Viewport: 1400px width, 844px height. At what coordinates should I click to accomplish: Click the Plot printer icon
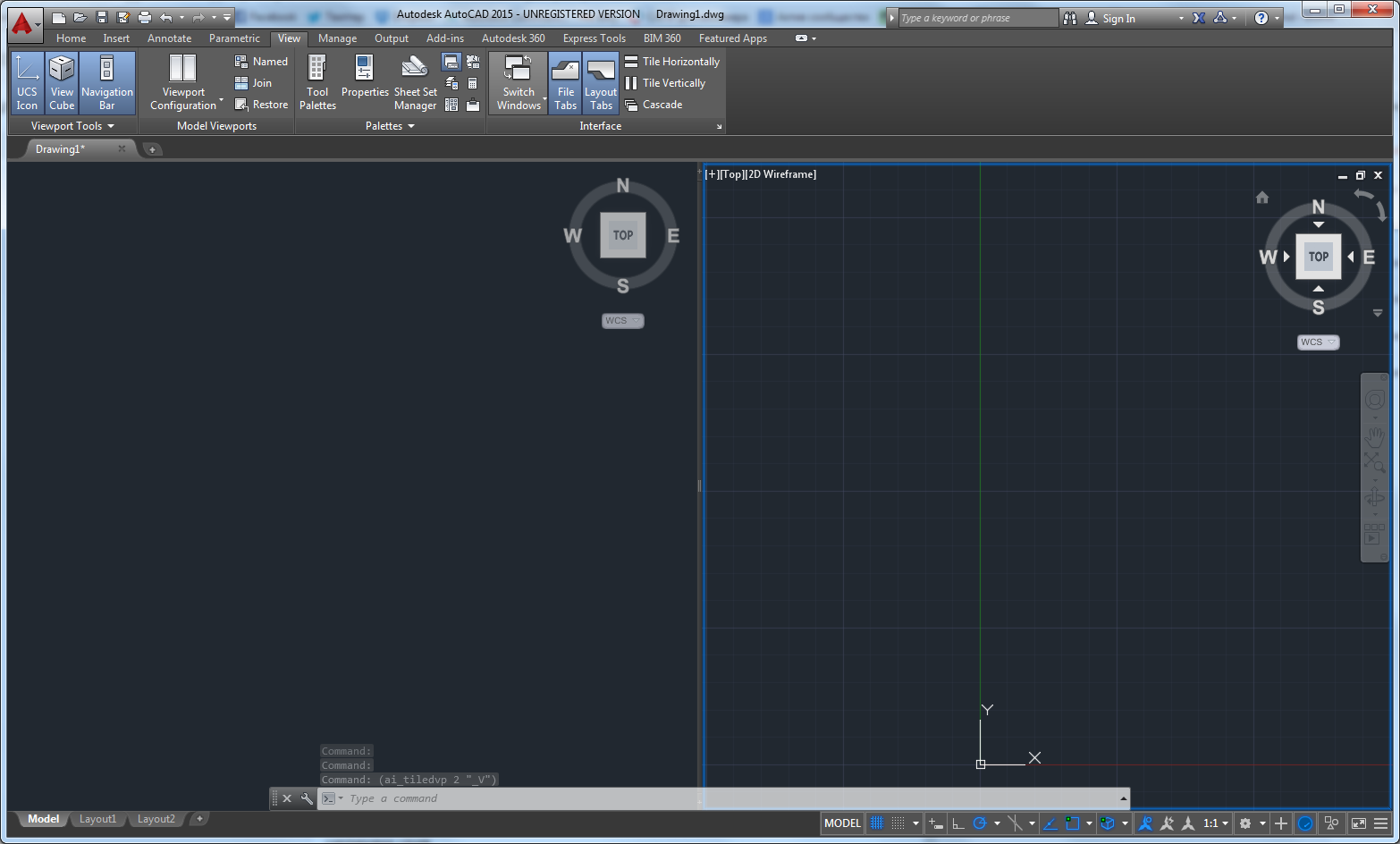pyautogui.click(x=144, y=18)
